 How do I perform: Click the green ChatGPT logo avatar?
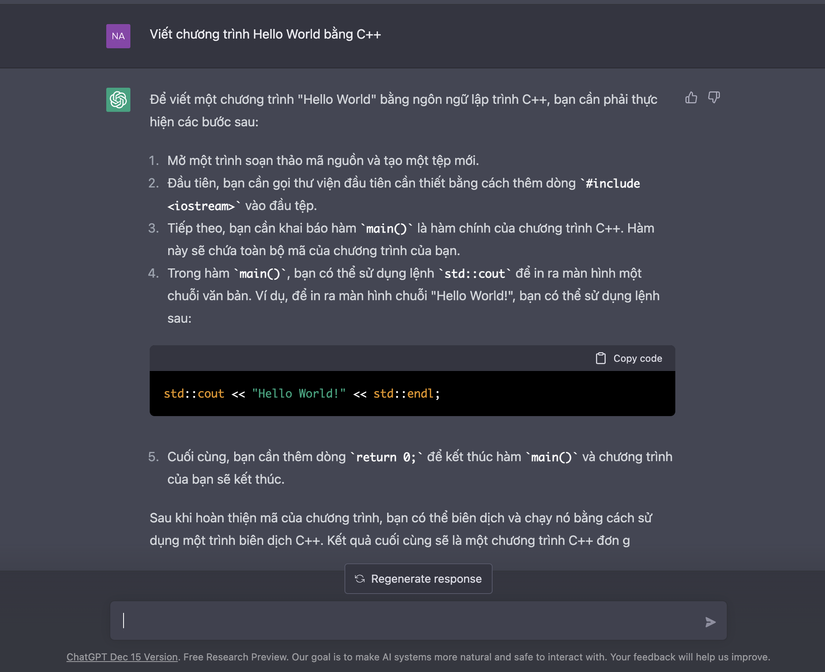[x=118, y=99]
